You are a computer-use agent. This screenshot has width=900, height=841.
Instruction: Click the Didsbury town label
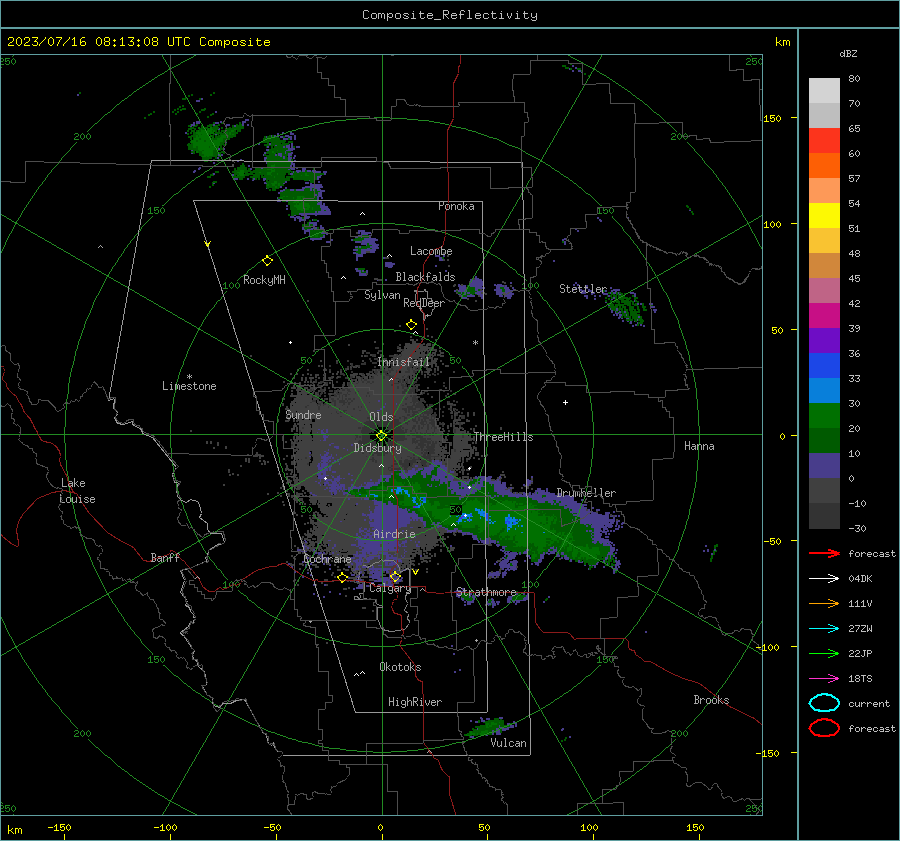[377, 448]
